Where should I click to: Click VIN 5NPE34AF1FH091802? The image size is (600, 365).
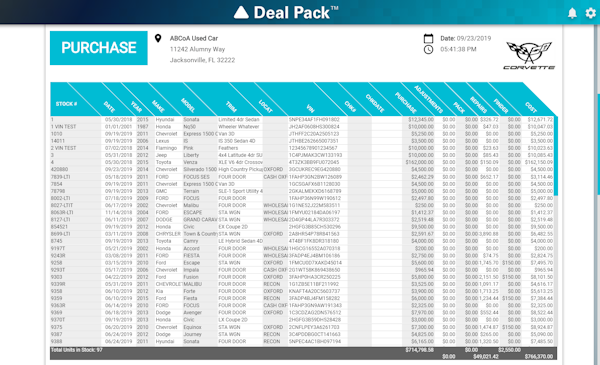pyautogui.click(x=314, y=119)
